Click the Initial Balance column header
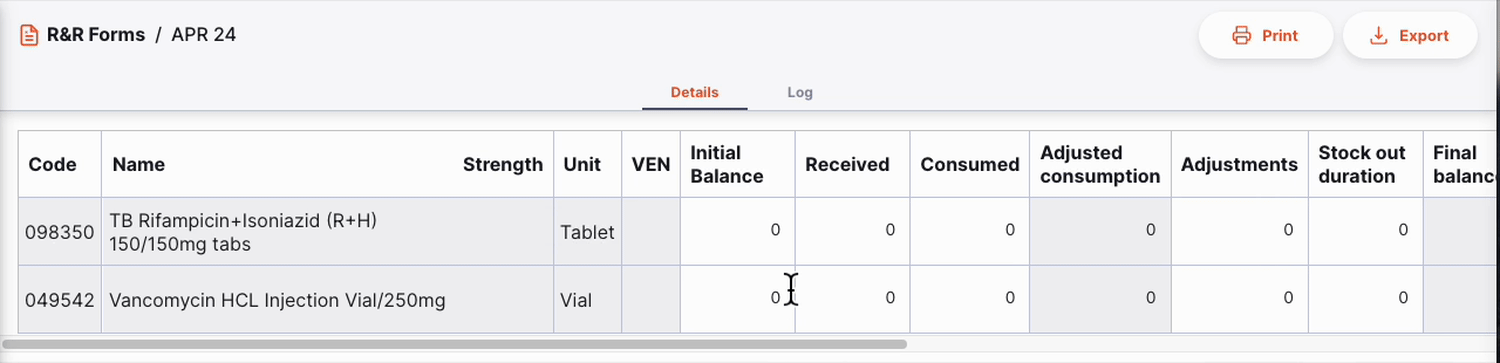Viewport: 1500px width, 363px height. [738, 164]
